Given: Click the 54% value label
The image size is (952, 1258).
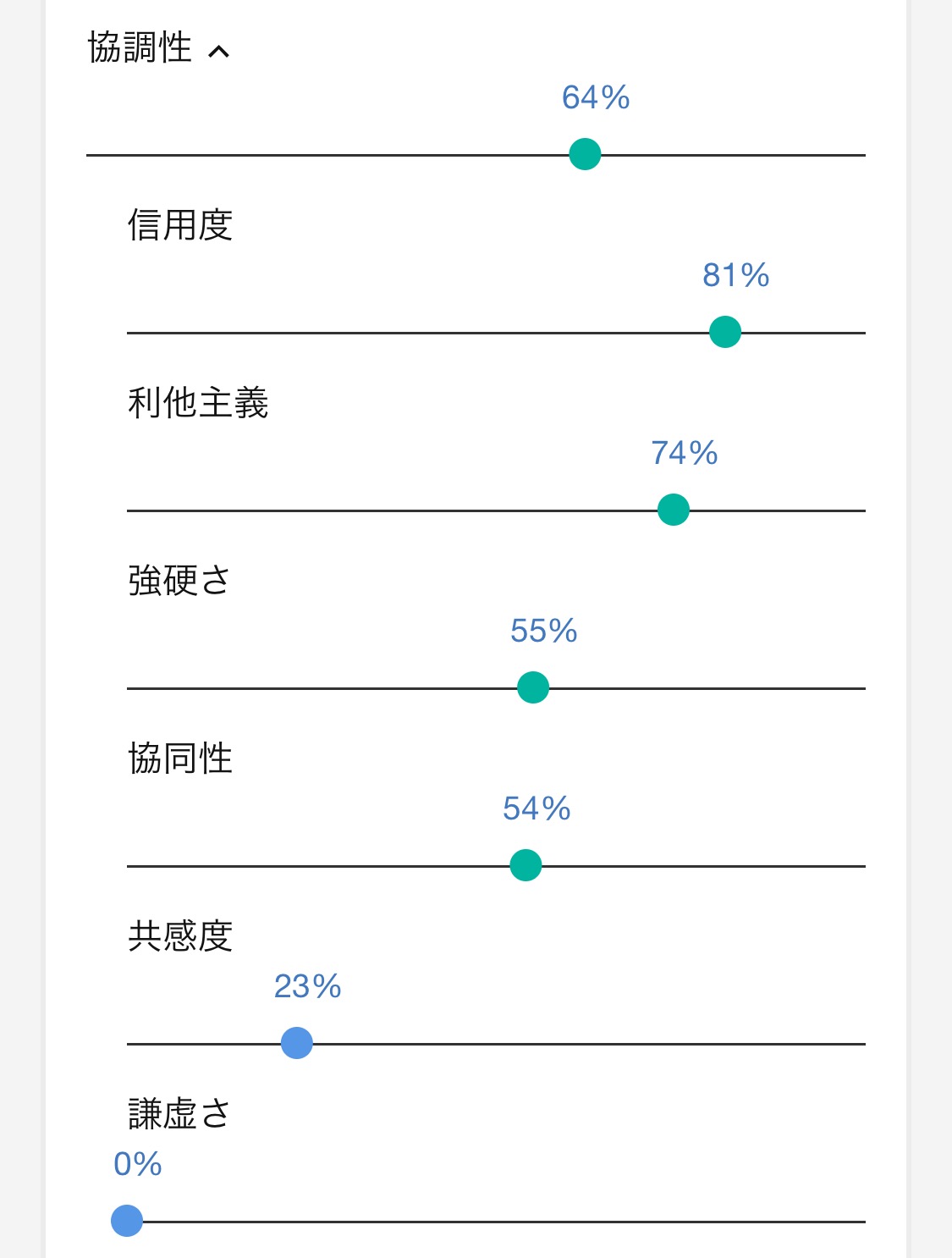Looking at the screenshot, I should (537, 808).
